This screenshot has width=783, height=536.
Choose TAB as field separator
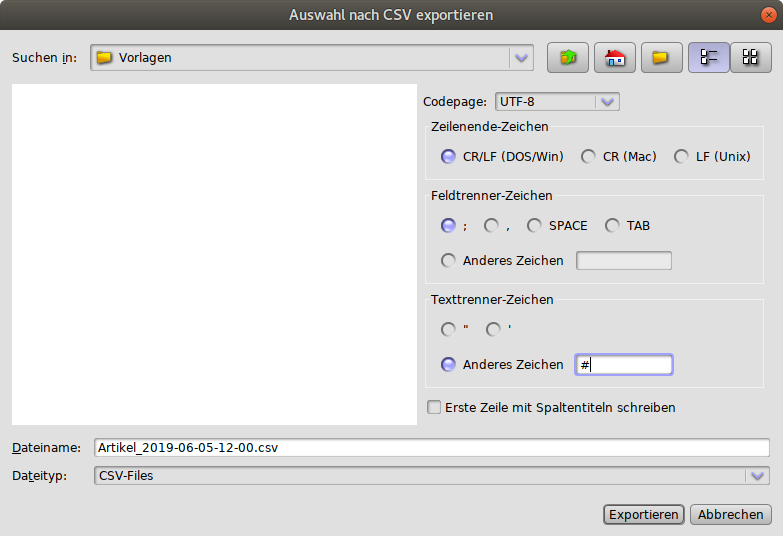612,226
